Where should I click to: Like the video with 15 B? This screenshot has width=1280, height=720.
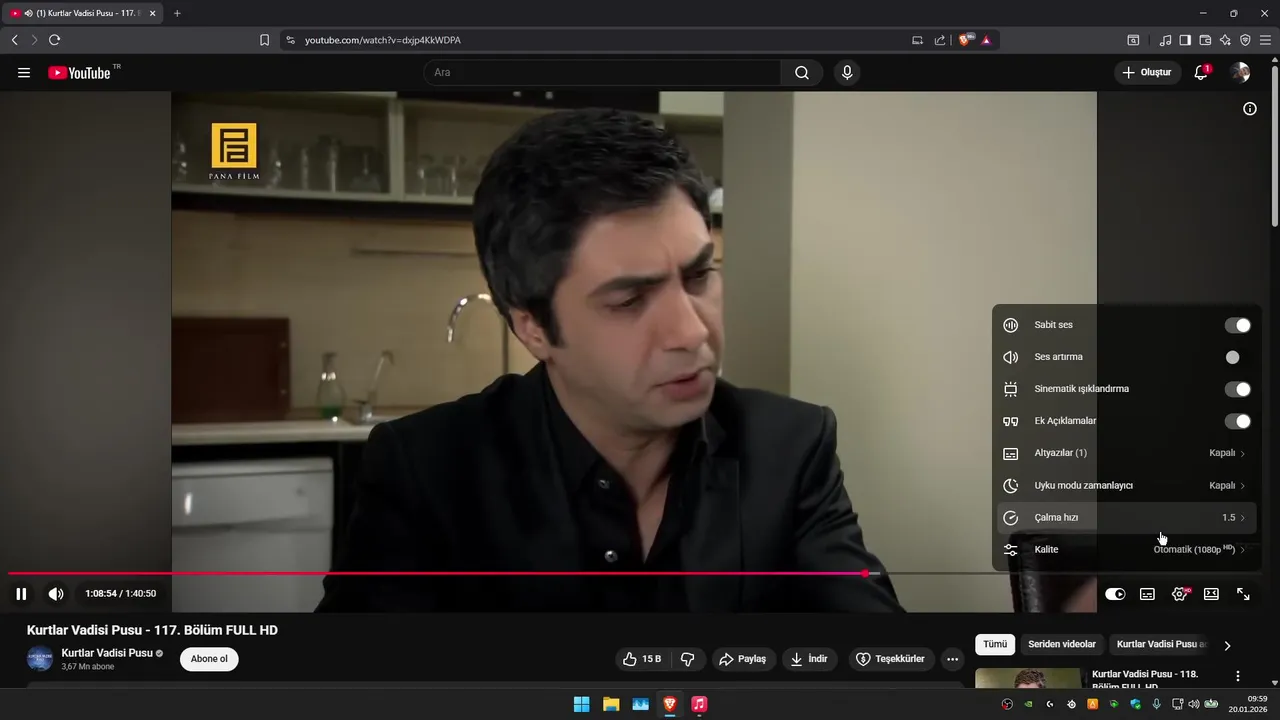pos(641,659)
